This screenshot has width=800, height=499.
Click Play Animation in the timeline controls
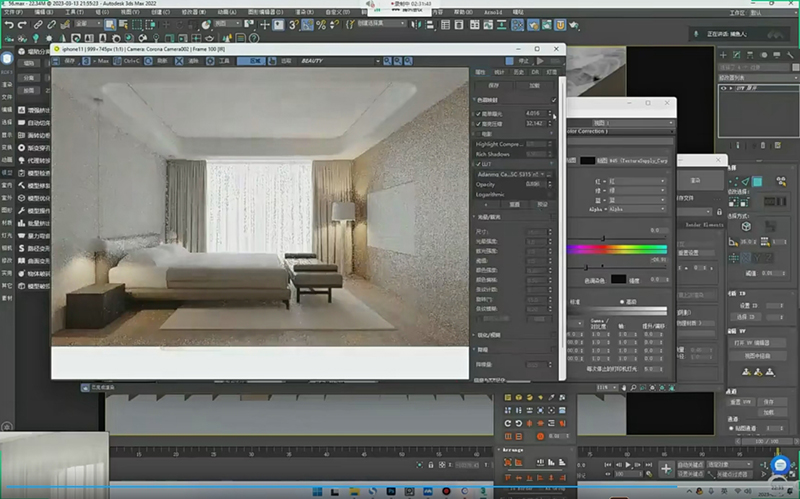coord(628,465)
